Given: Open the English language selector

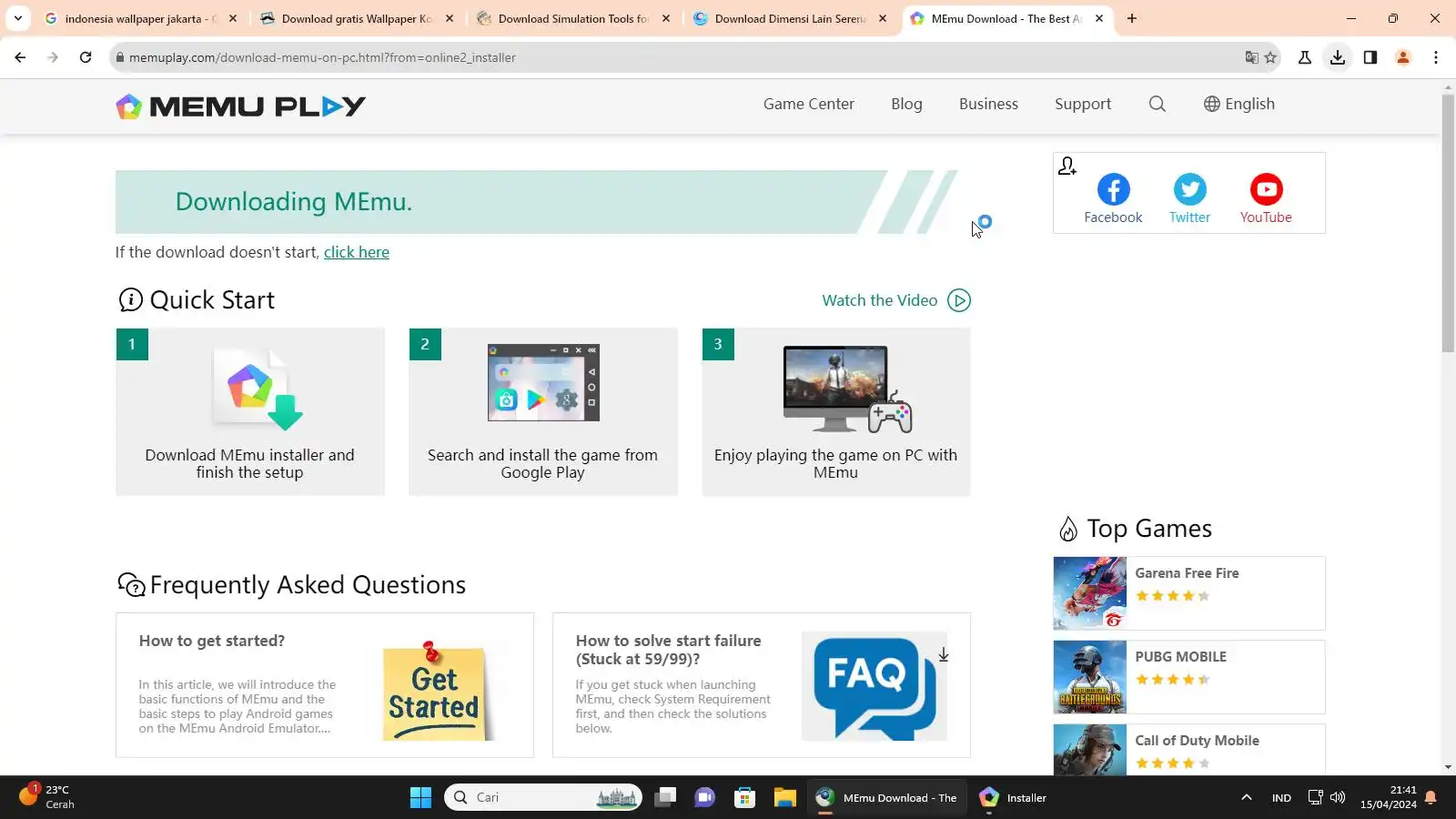Looking at the screenshot, I should 1239,104.
